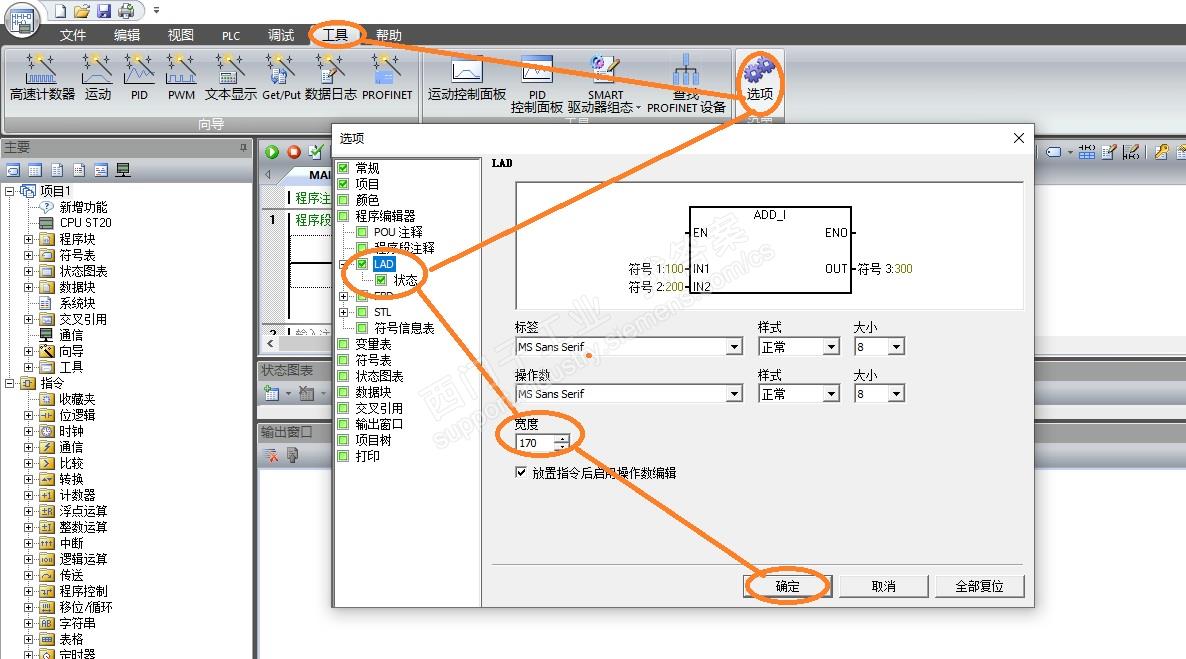Click the new project icon

[x=61, y=11]
